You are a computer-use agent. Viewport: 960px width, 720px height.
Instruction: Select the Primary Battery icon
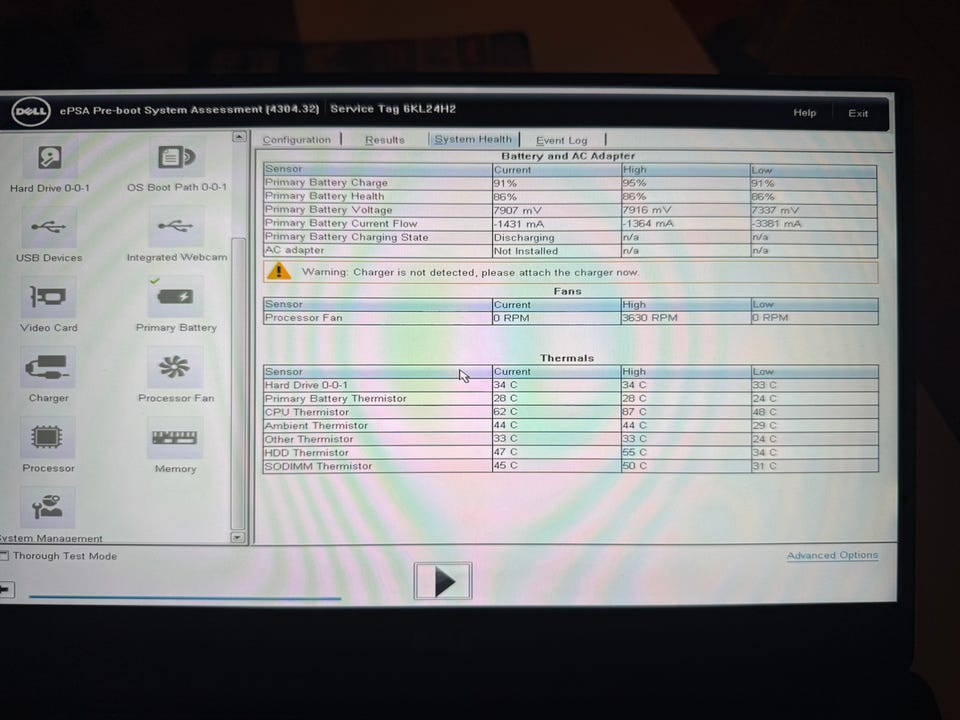click(x=176, y=297)
